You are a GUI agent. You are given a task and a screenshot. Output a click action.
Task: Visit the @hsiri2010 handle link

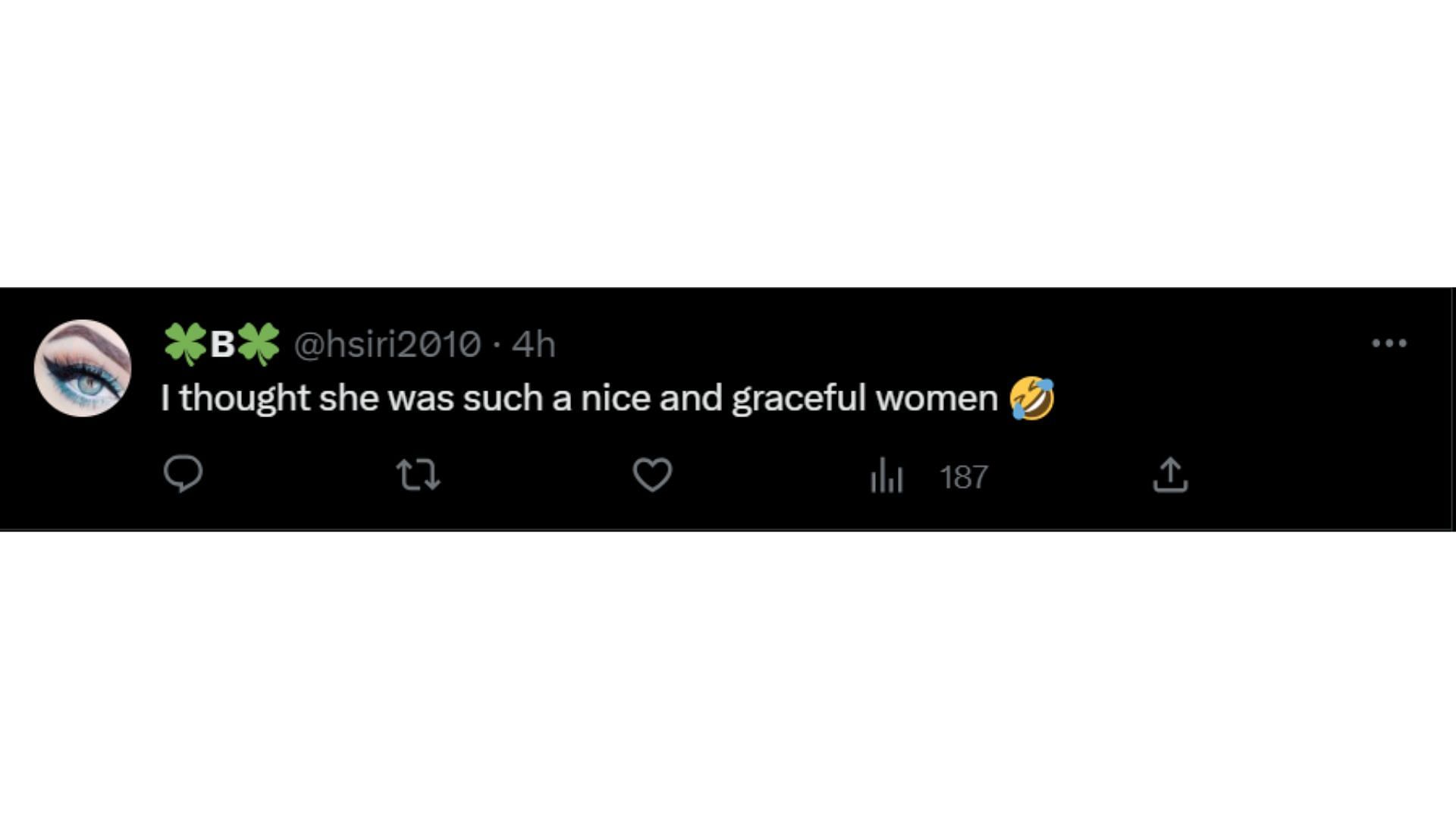(388, 345)
